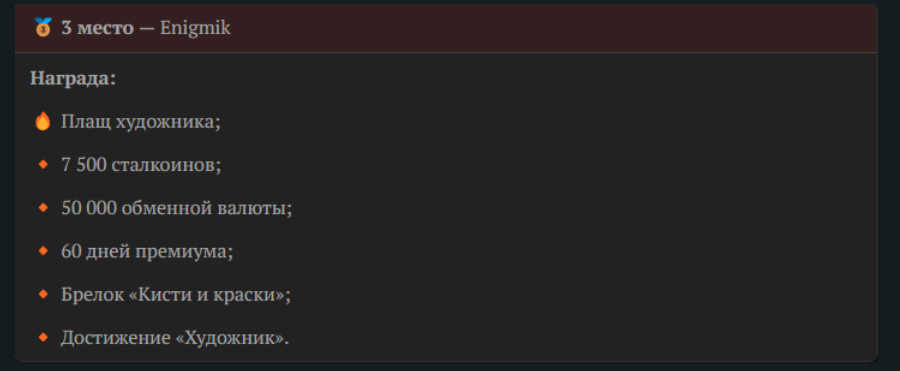Click the fire icon beside Плащ художника
This screenshot has height=371, width=900.
[x=43, y=121]
